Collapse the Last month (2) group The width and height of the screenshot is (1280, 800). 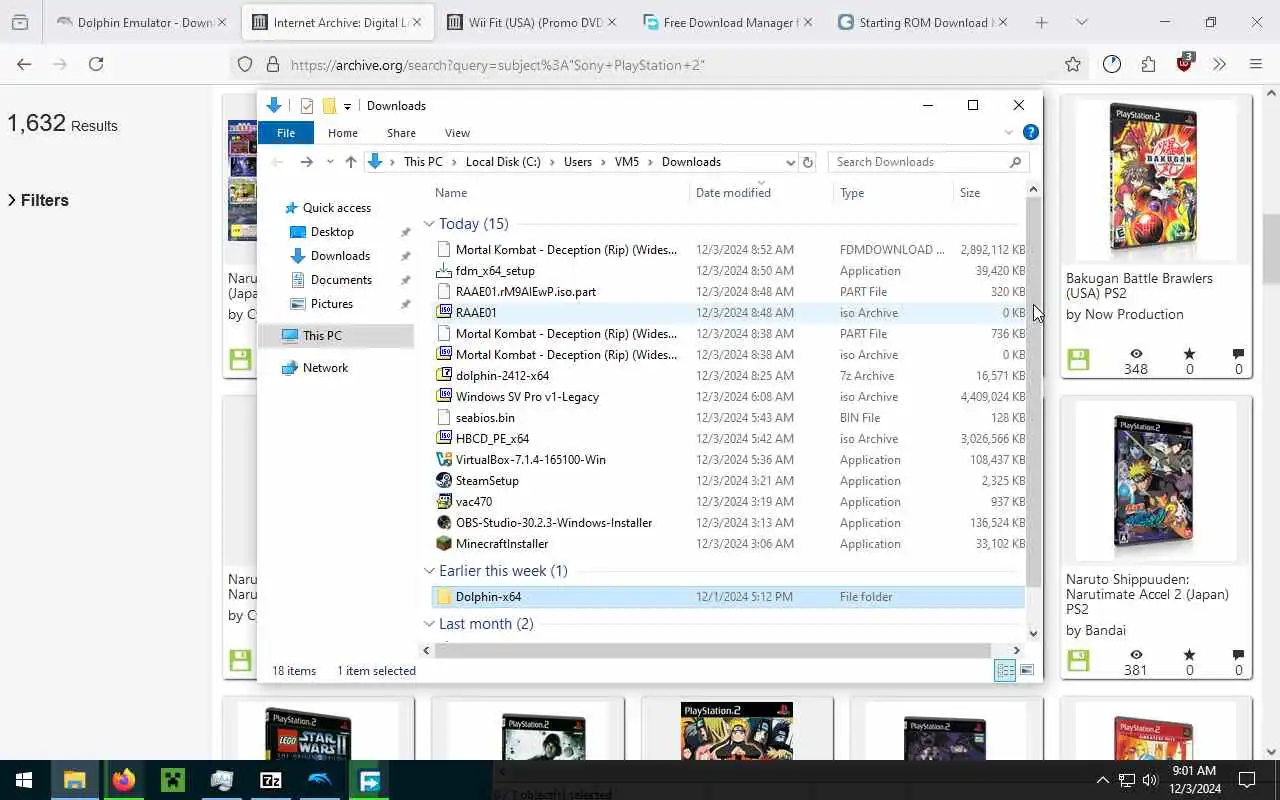click(429, 624)
